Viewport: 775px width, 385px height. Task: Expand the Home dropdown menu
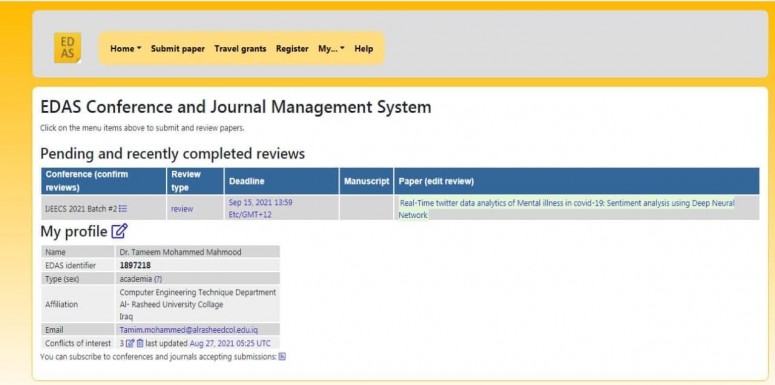(x=126, y=48)
